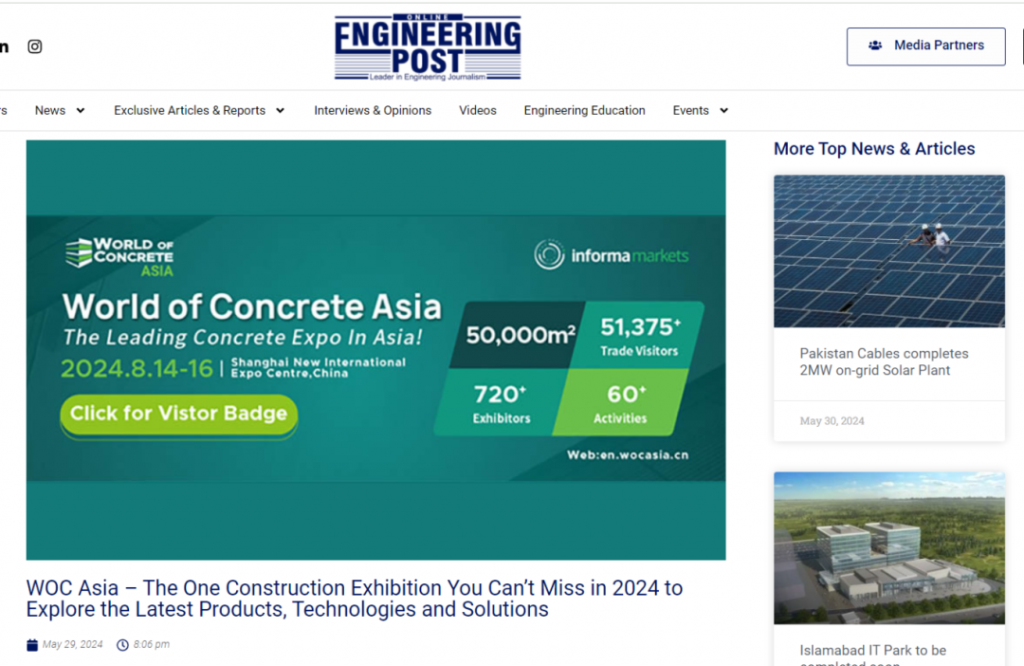The height and width of the screenshot is (666, 1024).
Task: Click the partially visible LinkedIn icon
Action: click(4, 46)
